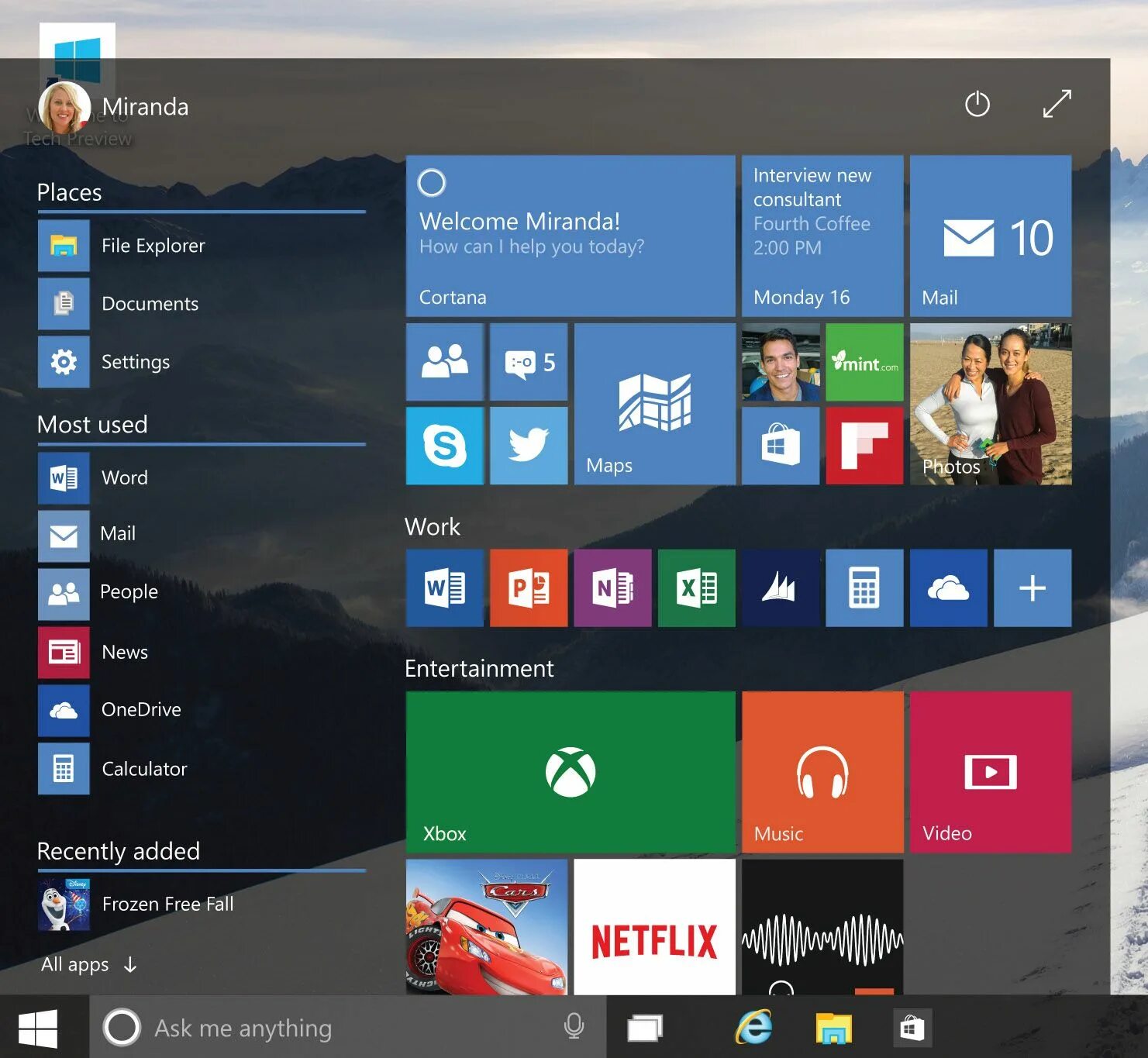Screen dimensions: 1148x1058
Task: Launch Internet Explorer from the taskbar
Action: click(753, 1027)
